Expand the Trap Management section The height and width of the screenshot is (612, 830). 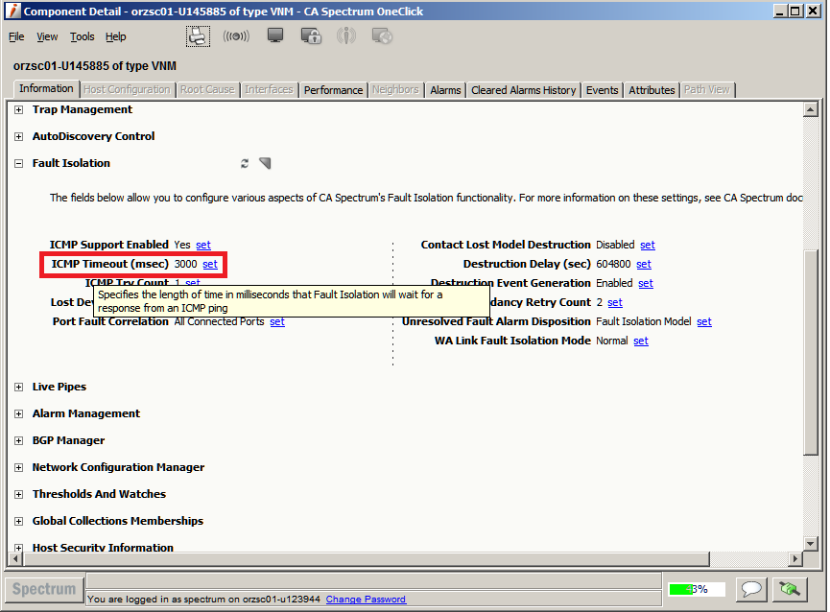pyautogui.click(x=17, y=110)
